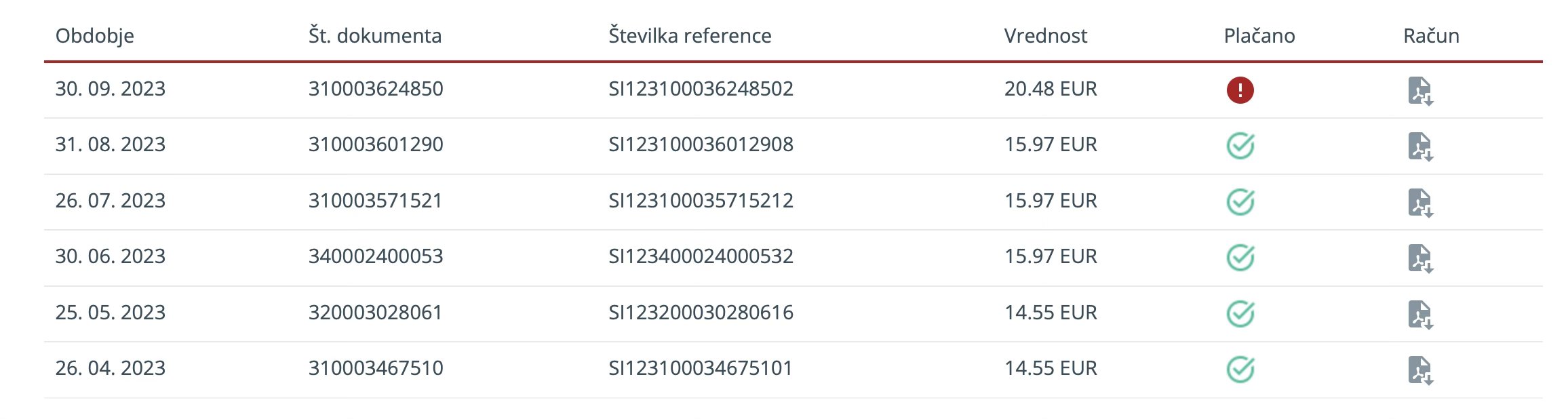Download PDF invoice for 25. 05. 2023
The image size is (1568, 419).
click(x=1419, y=315)
